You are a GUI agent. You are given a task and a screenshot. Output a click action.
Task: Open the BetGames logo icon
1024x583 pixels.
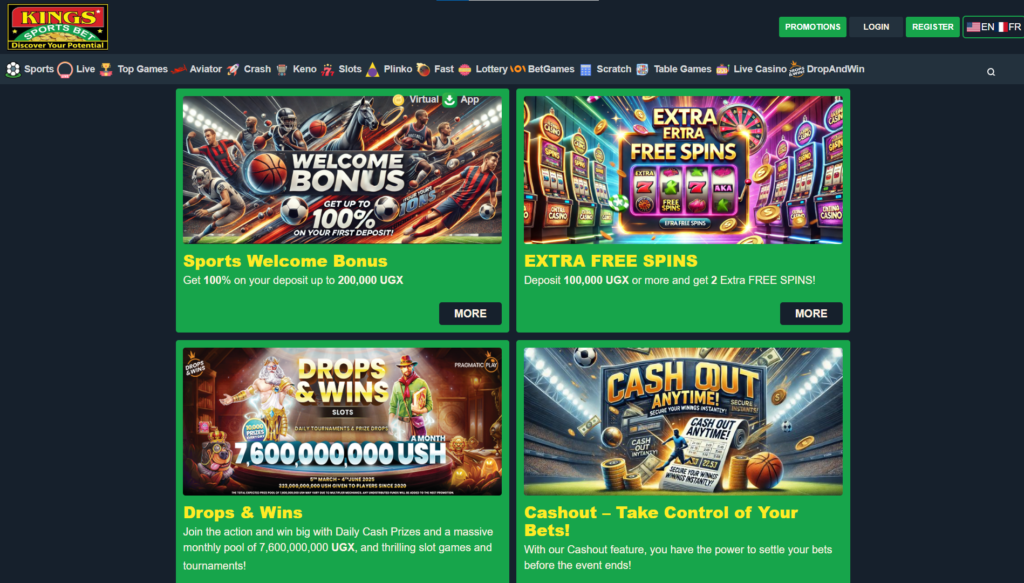pyautogui.click(x=517, y=69)
